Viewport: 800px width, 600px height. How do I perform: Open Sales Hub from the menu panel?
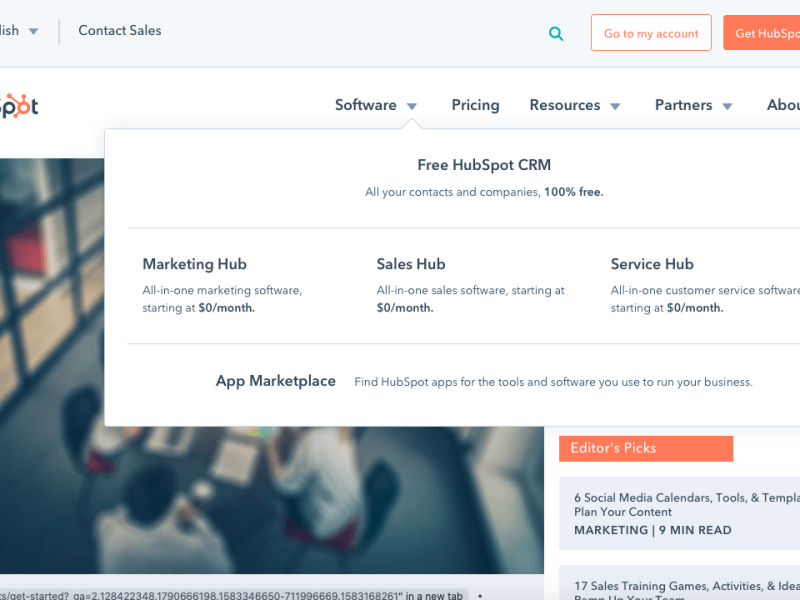(411, 263)
